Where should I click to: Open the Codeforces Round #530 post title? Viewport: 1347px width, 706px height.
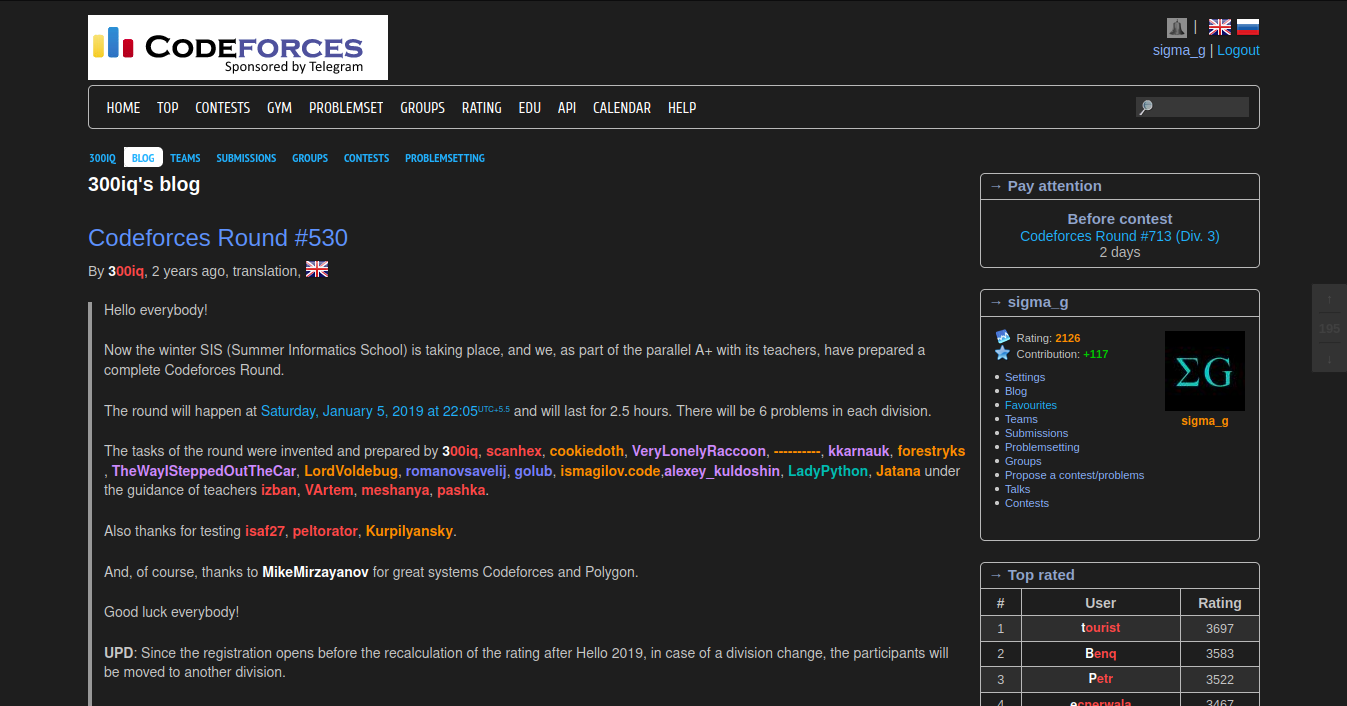pos(218,237)
